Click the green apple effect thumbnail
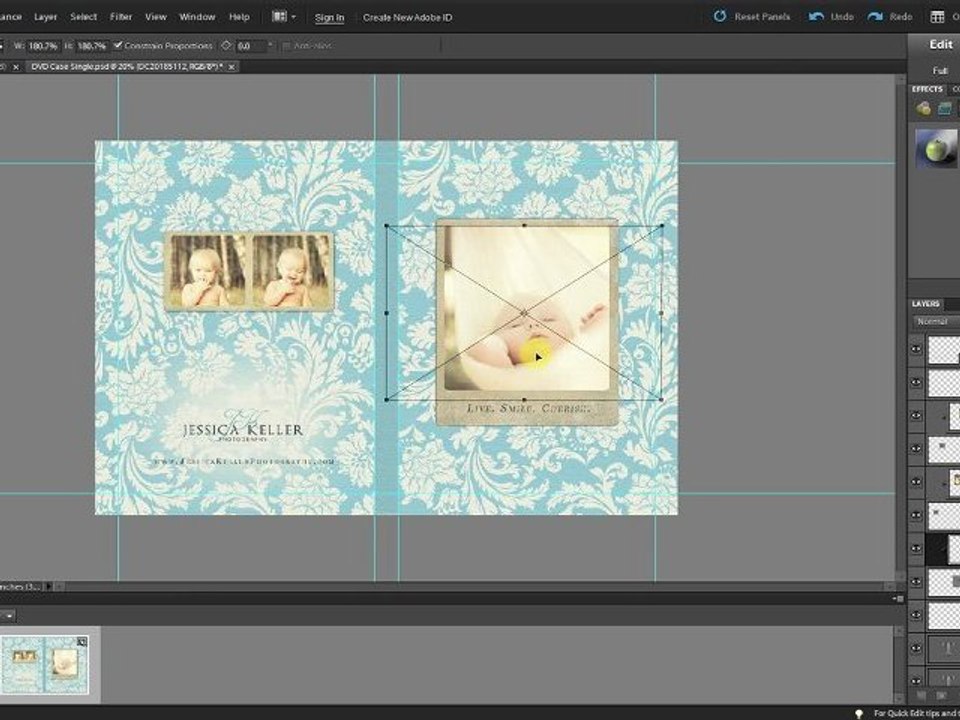The image size is (960, 720). point(937,148)
